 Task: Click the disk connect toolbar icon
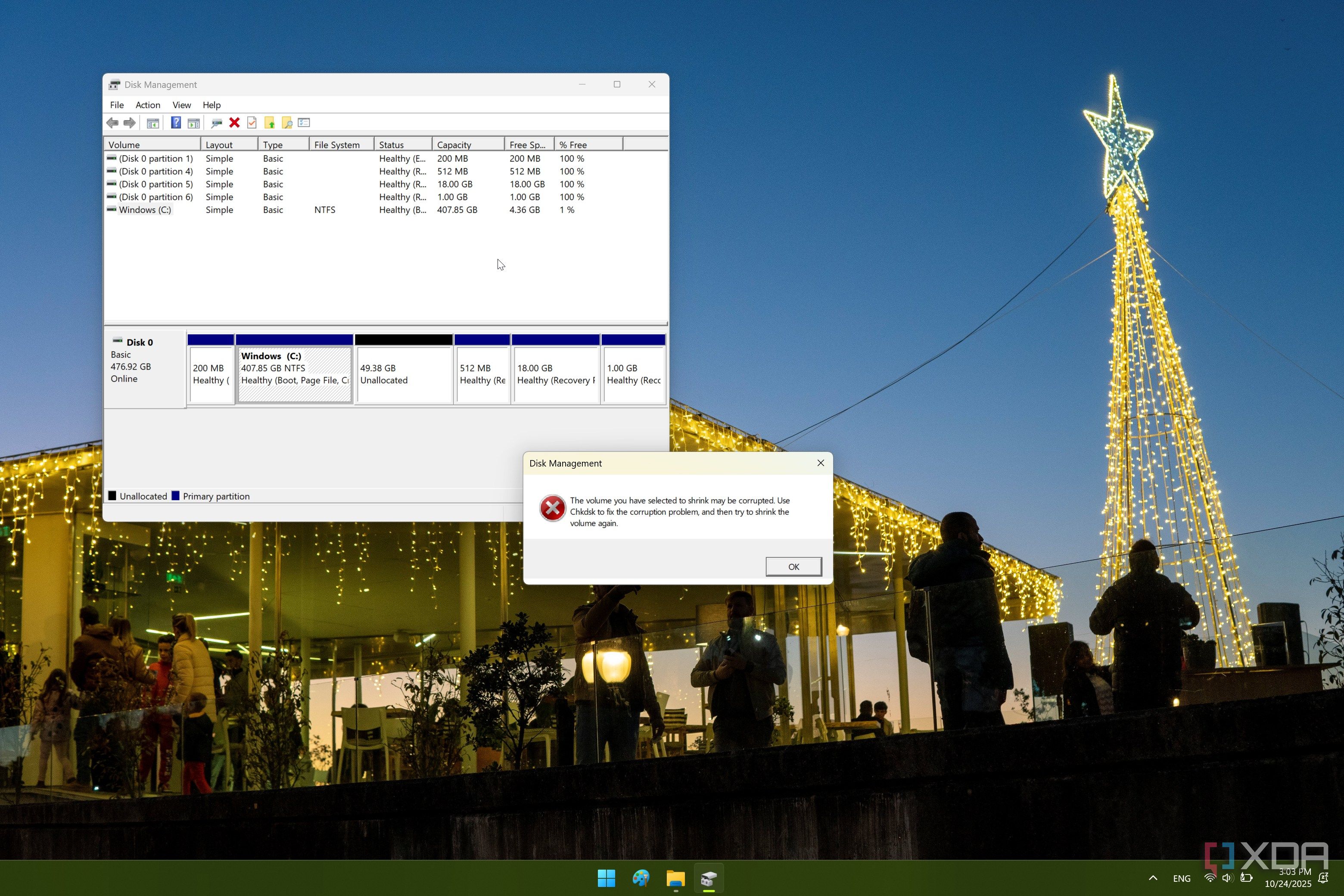(217, 122)
